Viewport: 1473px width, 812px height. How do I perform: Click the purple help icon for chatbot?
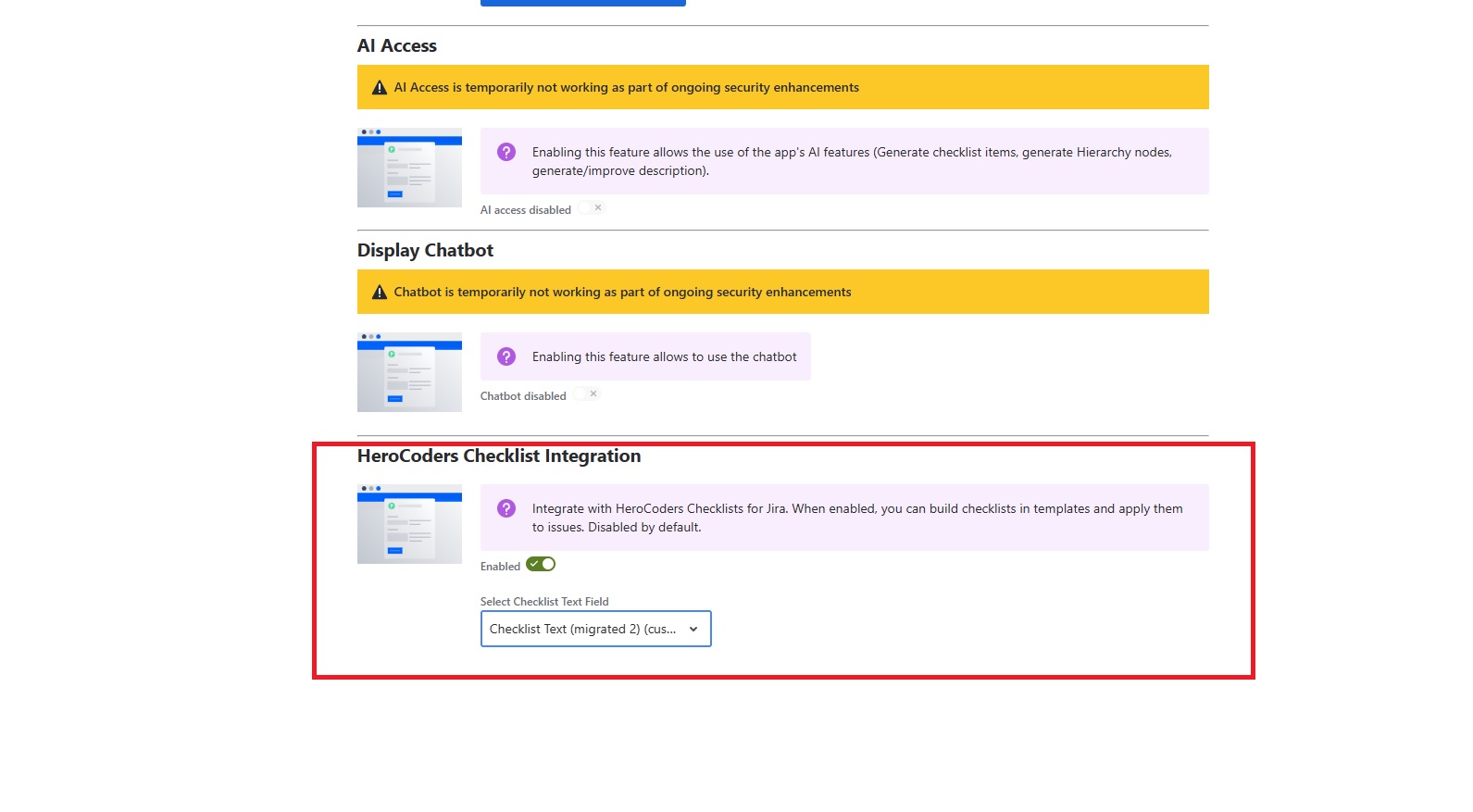[x=506, y=356]
